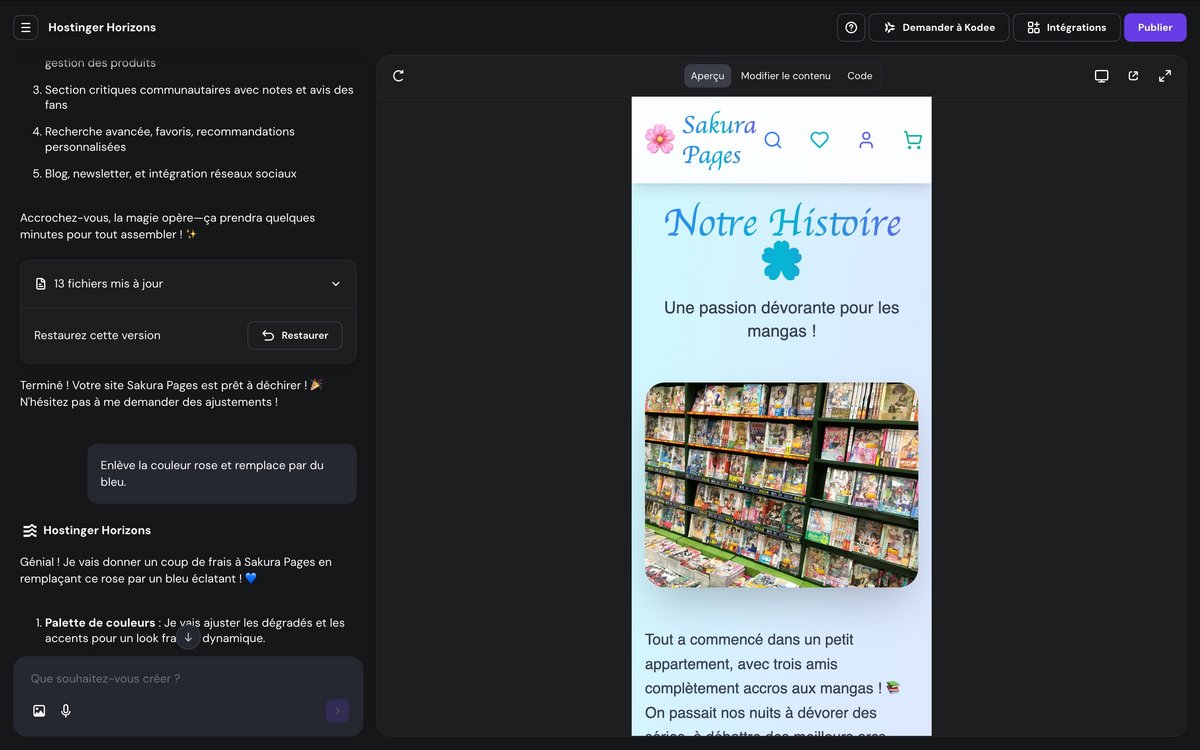The image size is (1200, 750).
Task: Click the search icon in Sakura Pages
Action: click(773, 140)
